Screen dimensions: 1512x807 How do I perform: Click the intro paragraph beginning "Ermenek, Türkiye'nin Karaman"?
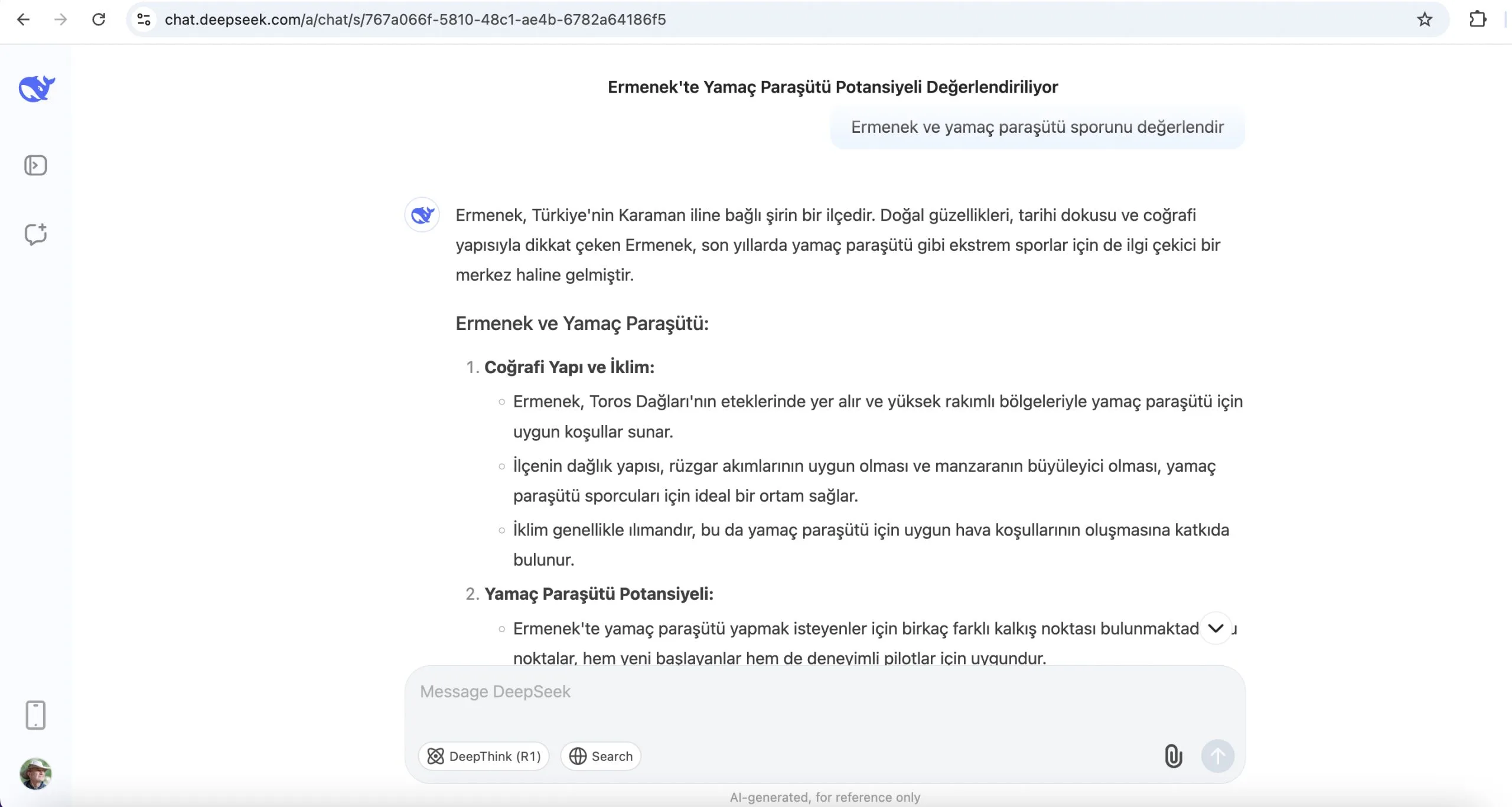tap(838, 245)
